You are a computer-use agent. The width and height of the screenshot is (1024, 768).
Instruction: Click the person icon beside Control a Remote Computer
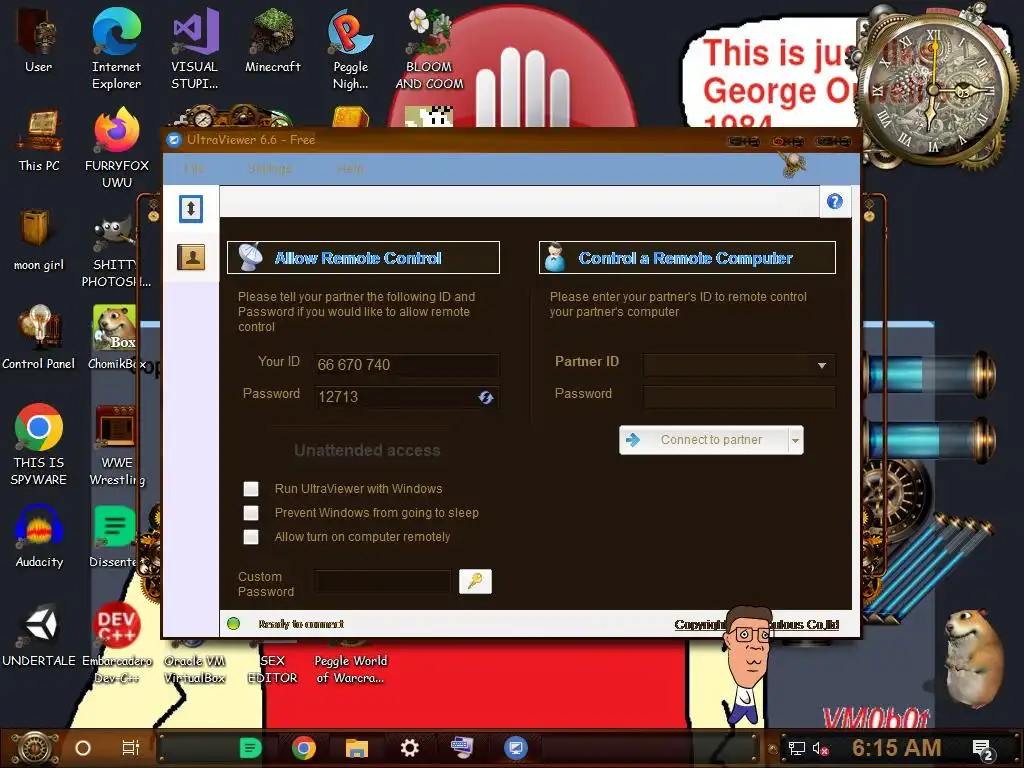(x=554, y=257)
